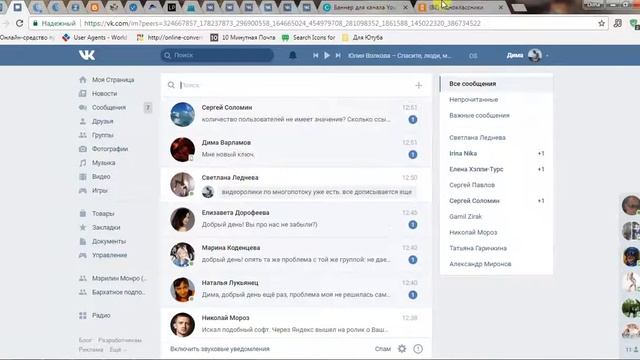This screenshot has width=640, height=360.
Task: Click the info icon beside gear
Action: (x=418, y=349)
